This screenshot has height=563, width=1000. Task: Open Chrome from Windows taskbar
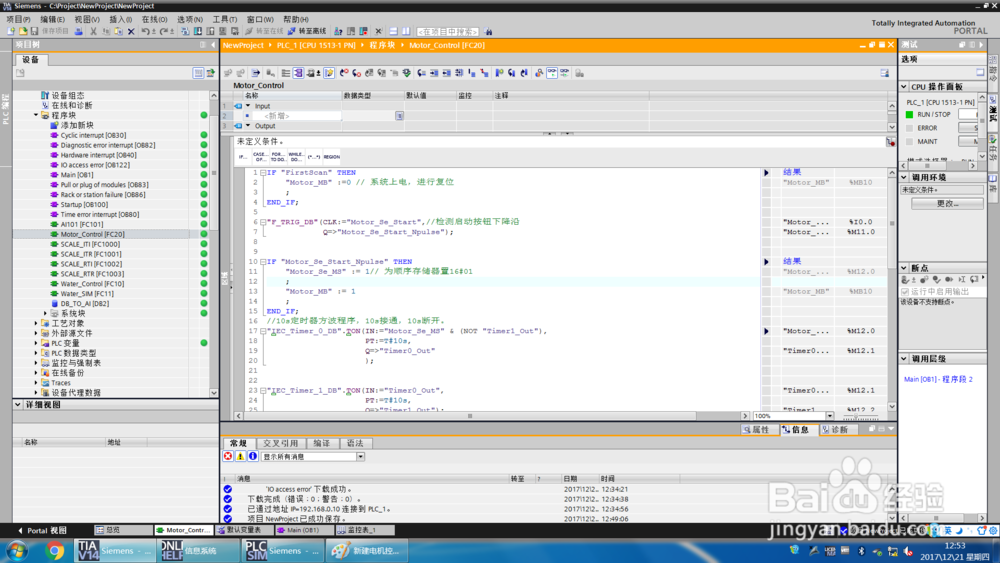coord(55,551)
